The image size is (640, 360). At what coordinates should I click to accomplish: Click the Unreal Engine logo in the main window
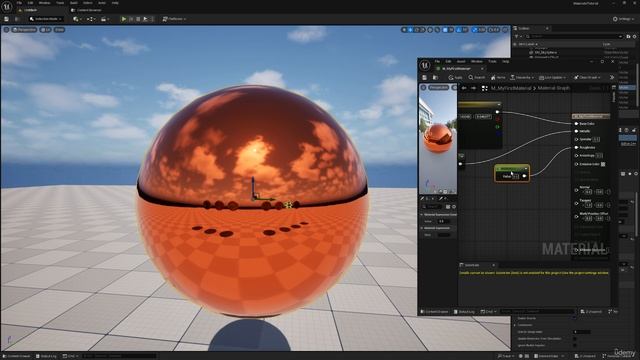click(7, 7)
